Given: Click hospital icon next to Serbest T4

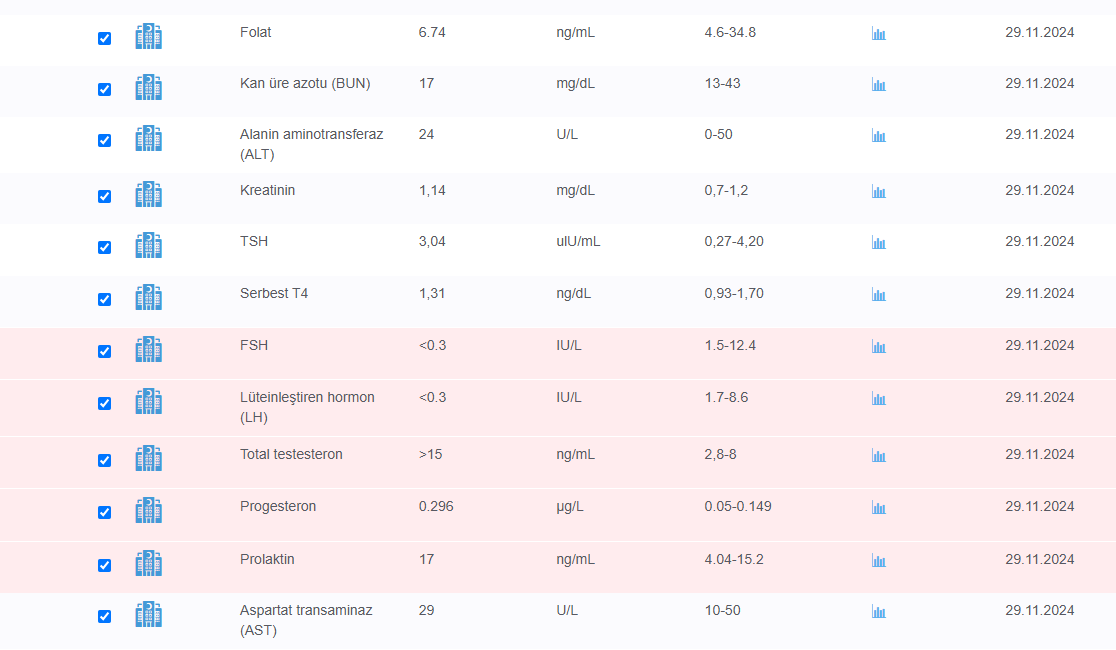Looking at the screenshot, I should click(x=149, y=298).
